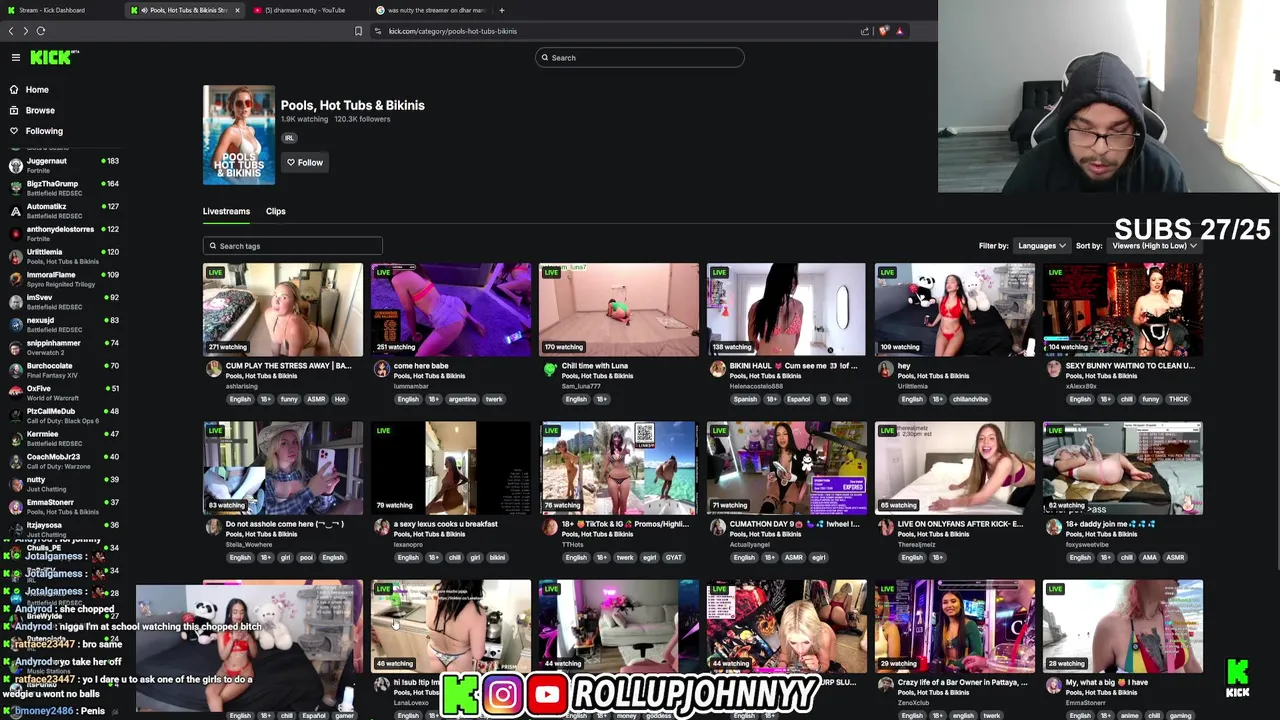Click anthonydelostorres avatar in sidebar
The image size is (1280, 720).
click(15, 234)
